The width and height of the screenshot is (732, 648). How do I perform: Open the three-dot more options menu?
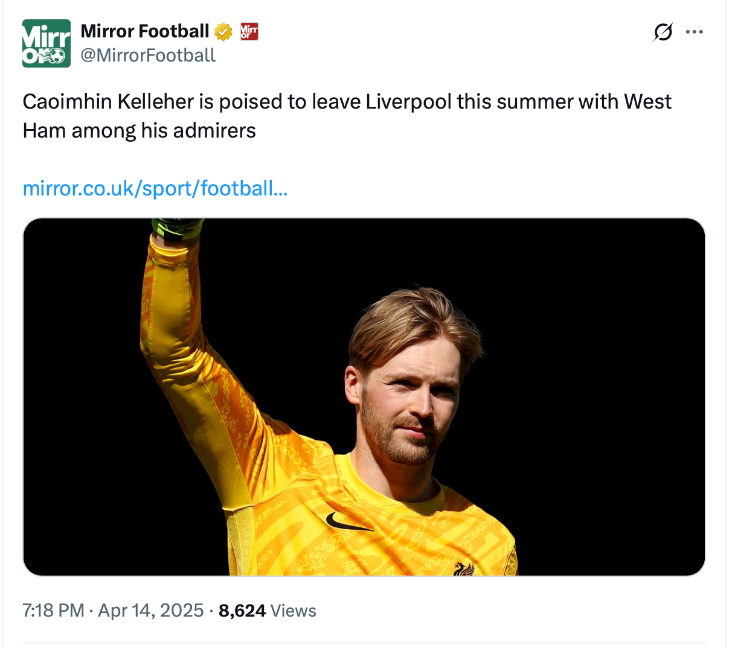[x=694, y=32]
